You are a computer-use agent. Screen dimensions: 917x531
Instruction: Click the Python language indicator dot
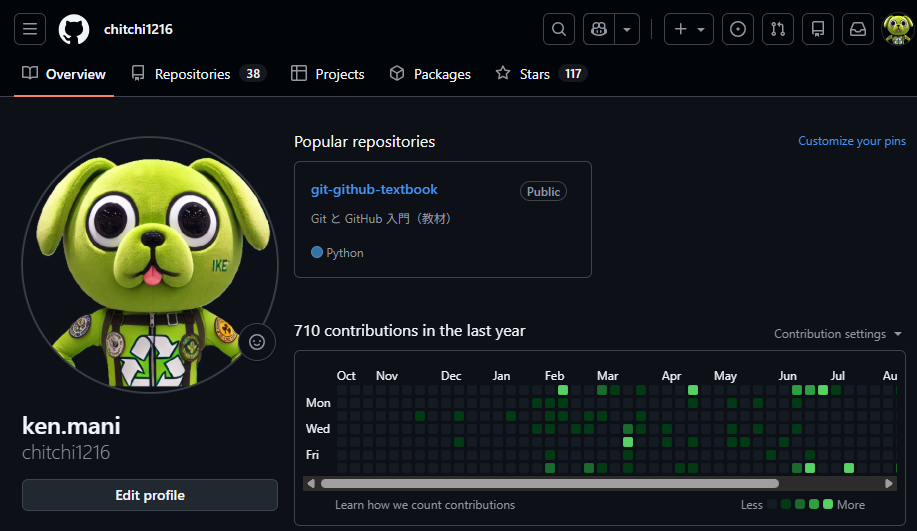316,252
